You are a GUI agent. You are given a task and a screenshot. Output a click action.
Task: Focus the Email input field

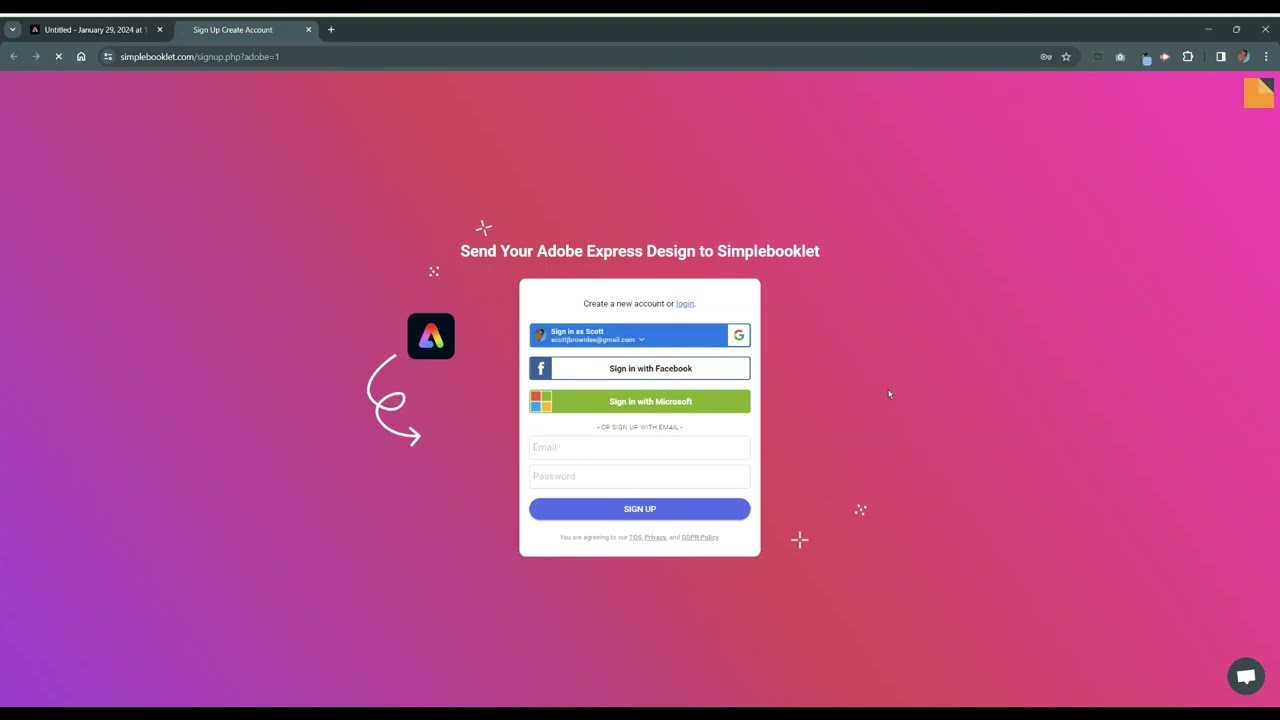[640, 447]
